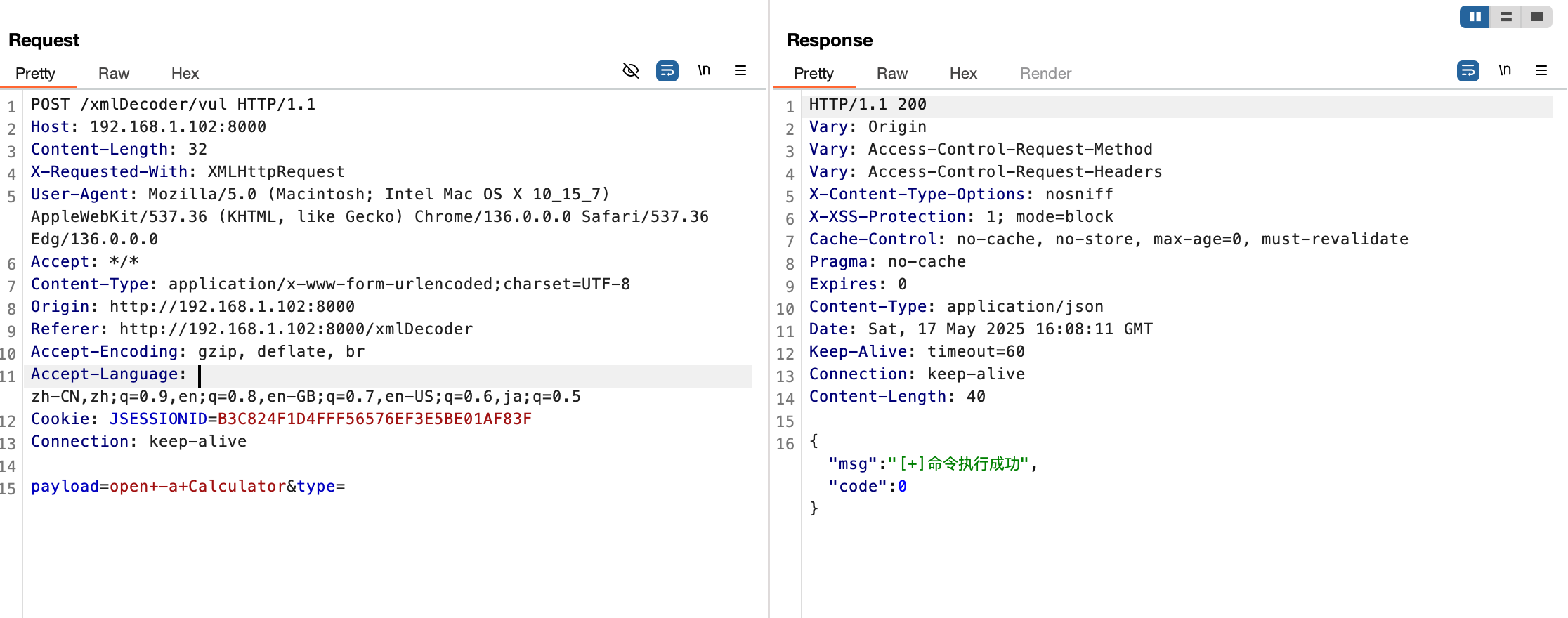
Task: Show \n newline characters in the Response panel
Action: [1505, 70]
